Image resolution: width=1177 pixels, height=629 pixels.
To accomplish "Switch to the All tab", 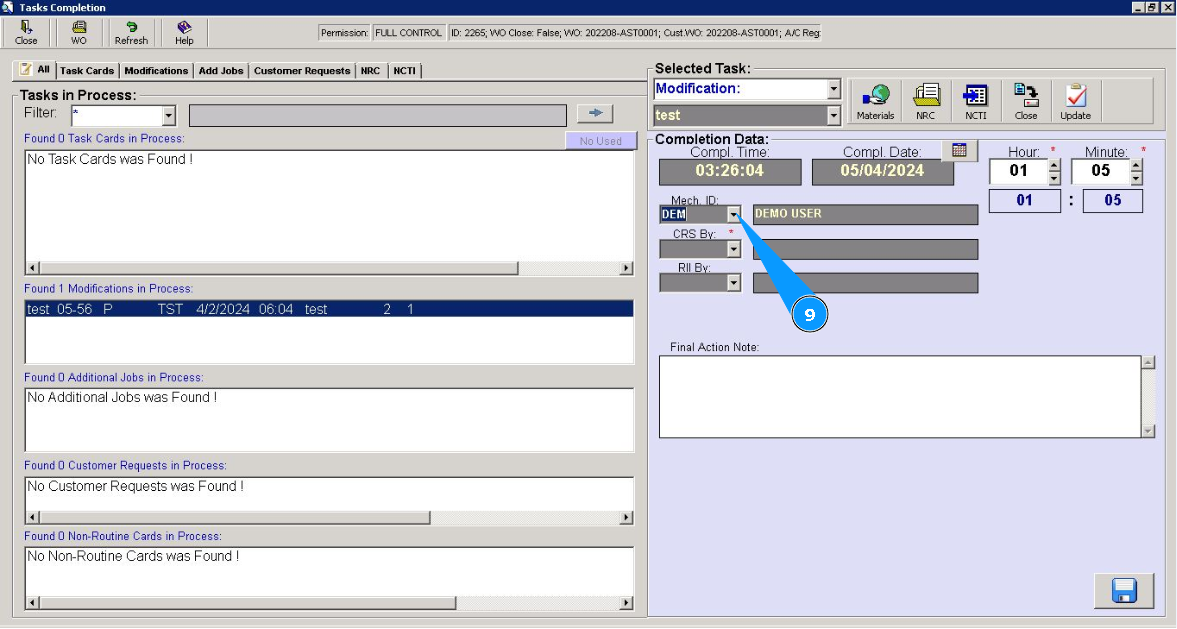I will (x=35, y=70).
